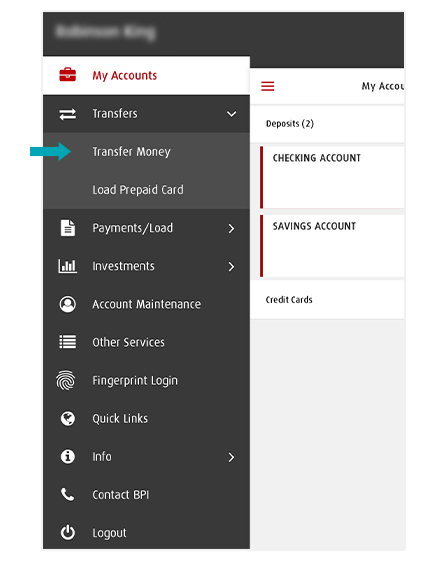The width and height of the screenshot is (430, 563).
Task: Click the Transfers arrows icon
Action: point(67,114)
